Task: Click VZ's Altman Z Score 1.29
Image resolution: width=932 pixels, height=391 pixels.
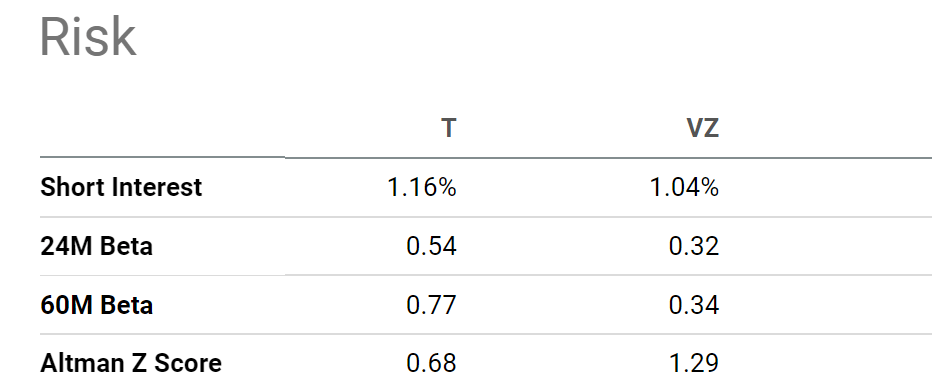Action: point(694,363)
